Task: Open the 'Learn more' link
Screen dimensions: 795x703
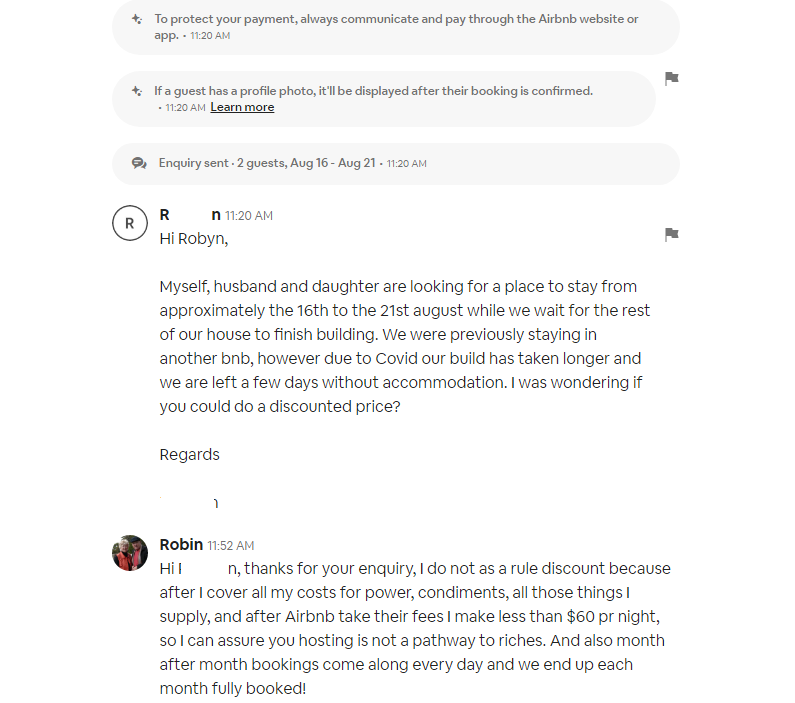Action: tap(242, 107)
